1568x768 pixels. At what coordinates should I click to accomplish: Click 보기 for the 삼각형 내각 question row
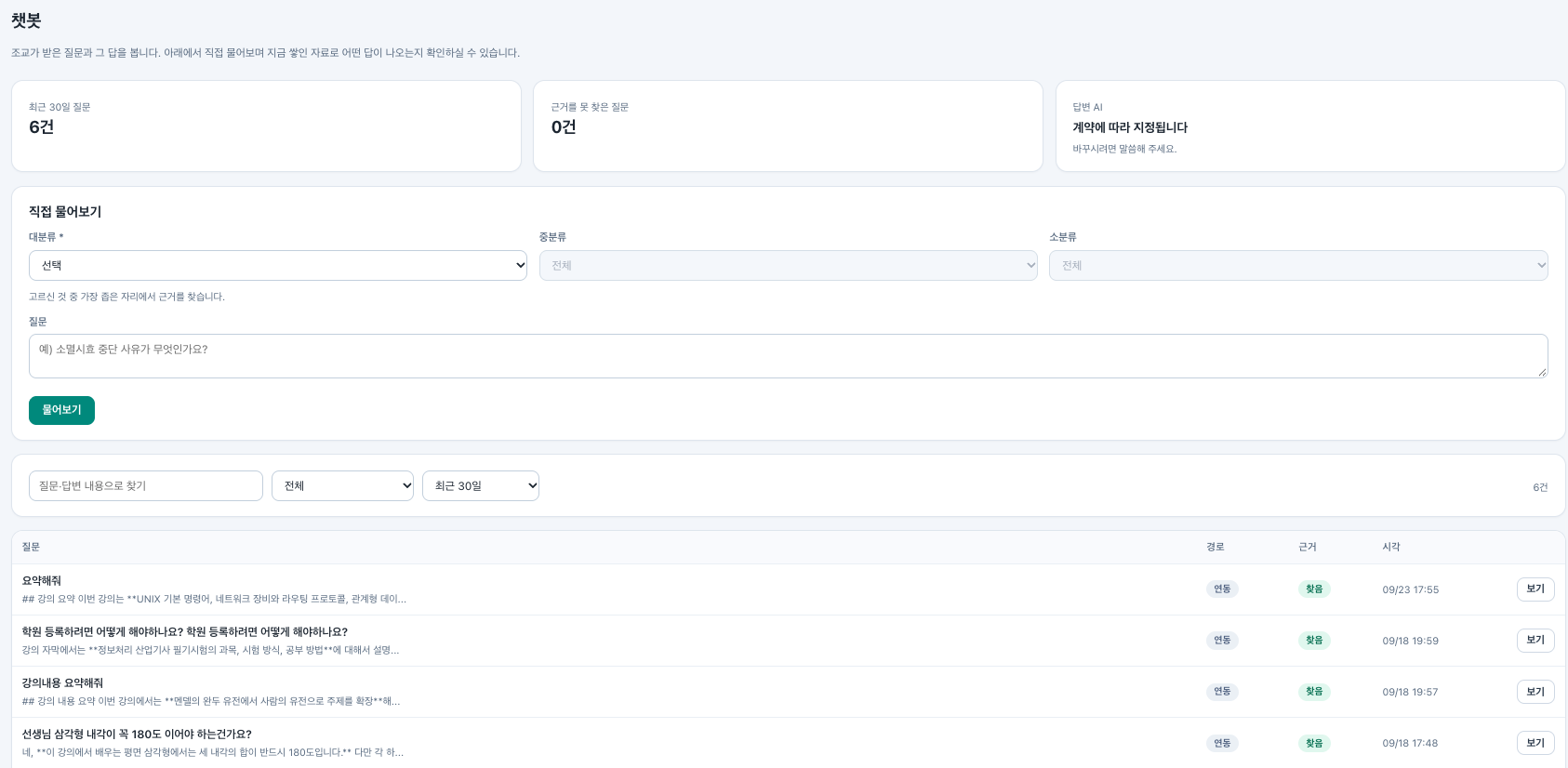pos(1535,743)
